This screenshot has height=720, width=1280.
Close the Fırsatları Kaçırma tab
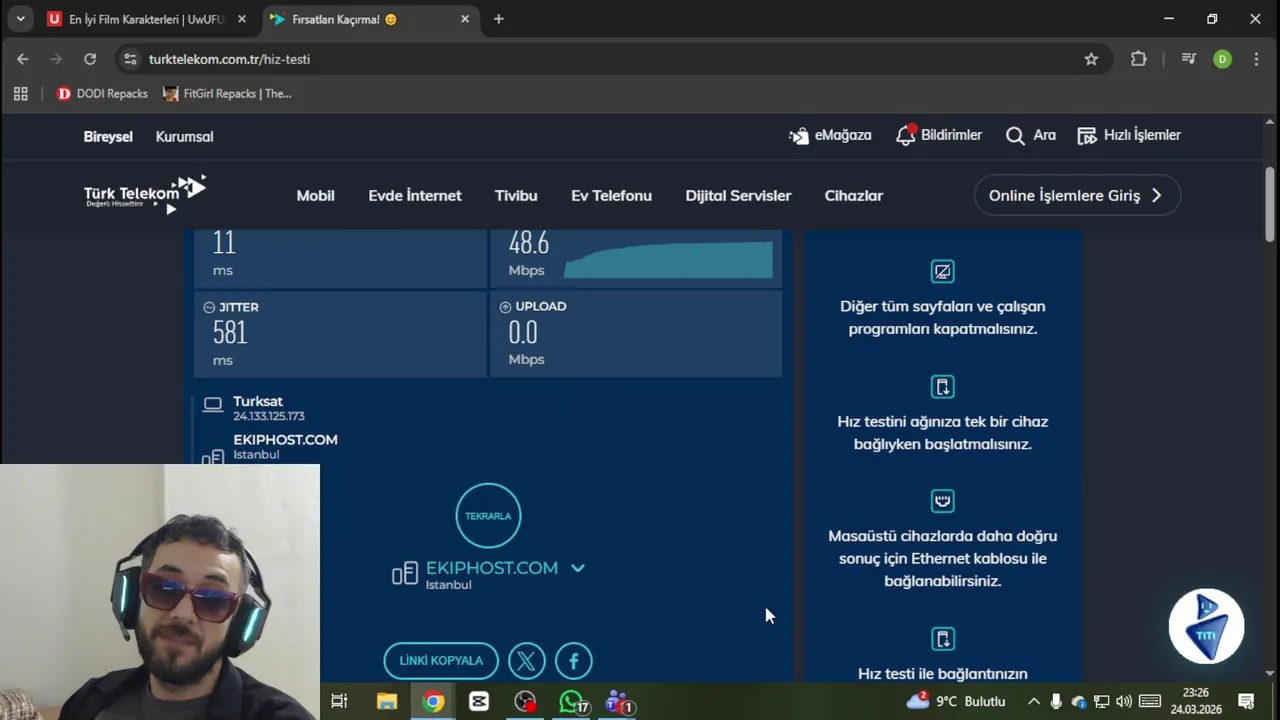click(465, 19)
